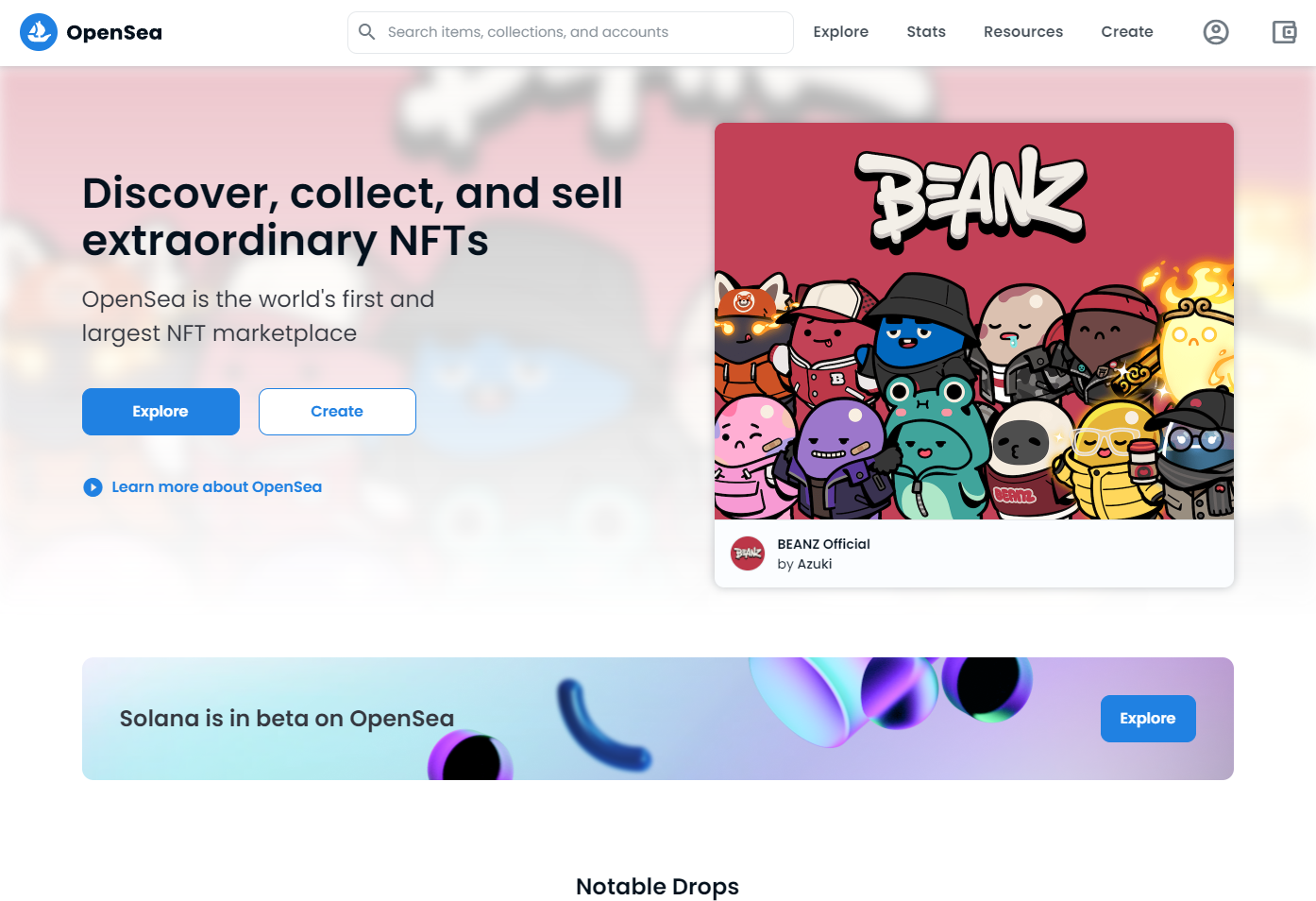Click the blue Explore hero button

pyautogui.click(x=160, y=412)
